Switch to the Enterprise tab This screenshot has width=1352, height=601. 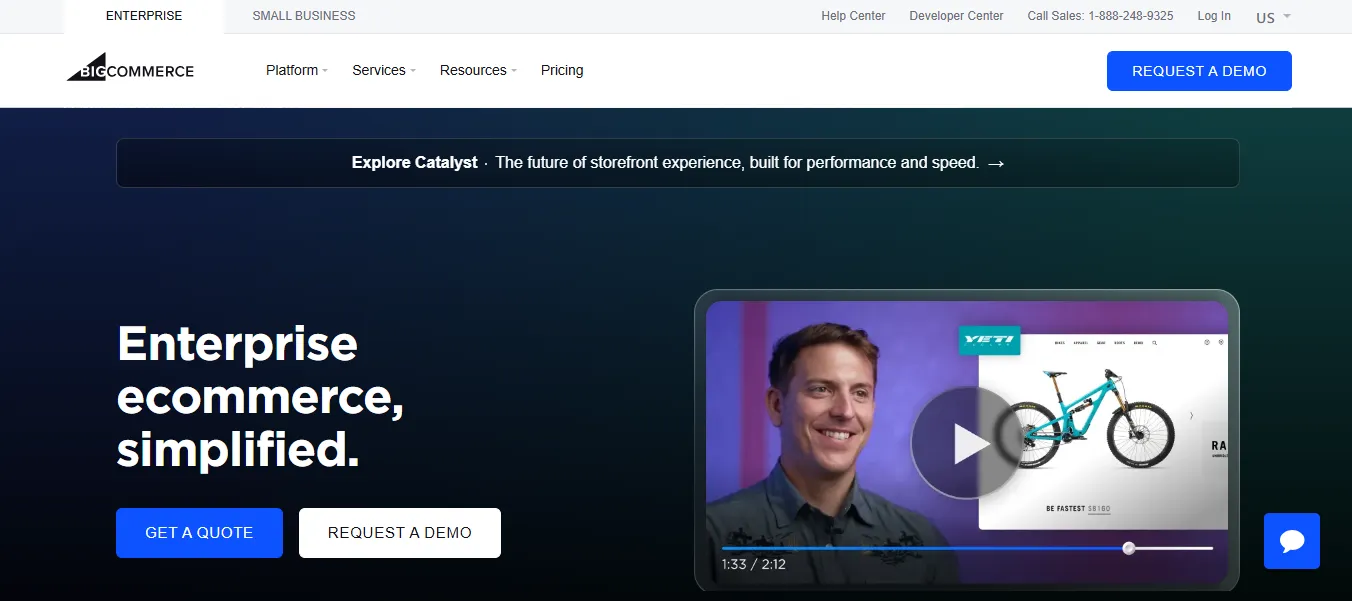tap(144, 16)
